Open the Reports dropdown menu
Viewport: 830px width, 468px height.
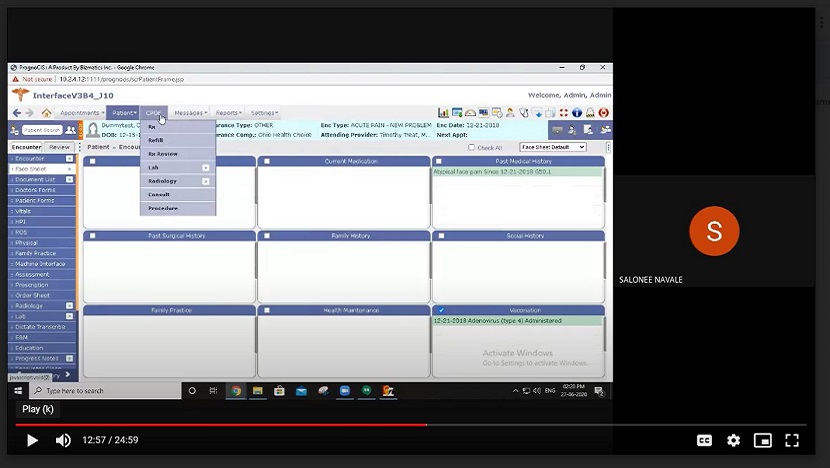(x=228, y=113)
